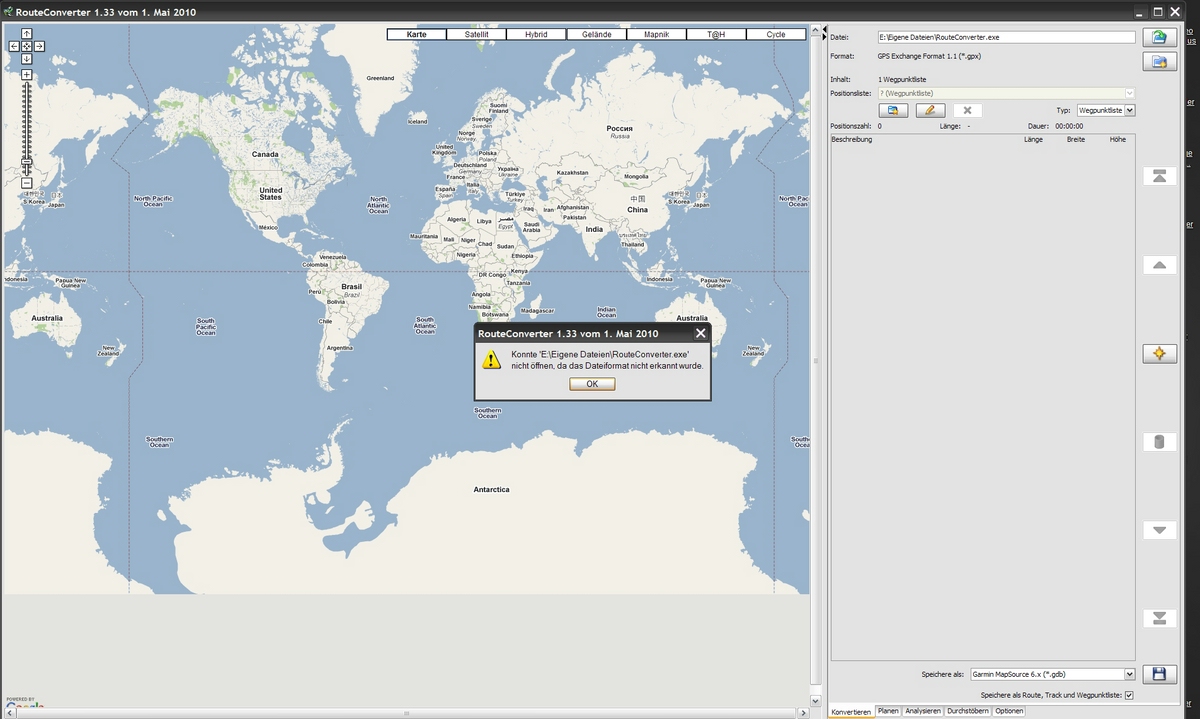The height and width of the screenshot is (719, 1200).
Task: Pan the map right with arrow
Action: click(40, 46)
